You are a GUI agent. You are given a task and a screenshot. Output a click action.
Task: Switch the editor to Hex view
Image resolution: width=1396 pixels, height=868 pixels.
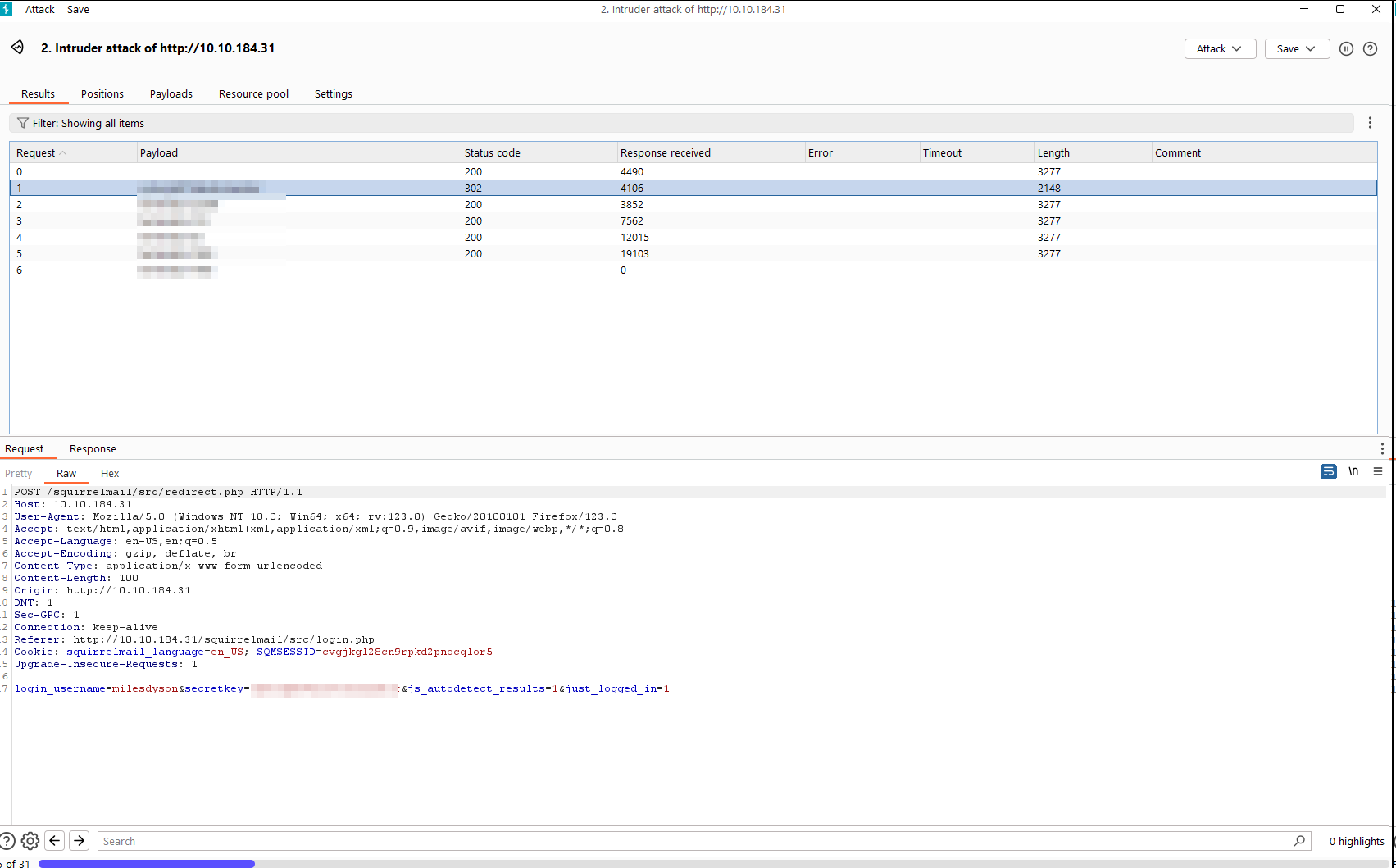click(x=110, y=474)
